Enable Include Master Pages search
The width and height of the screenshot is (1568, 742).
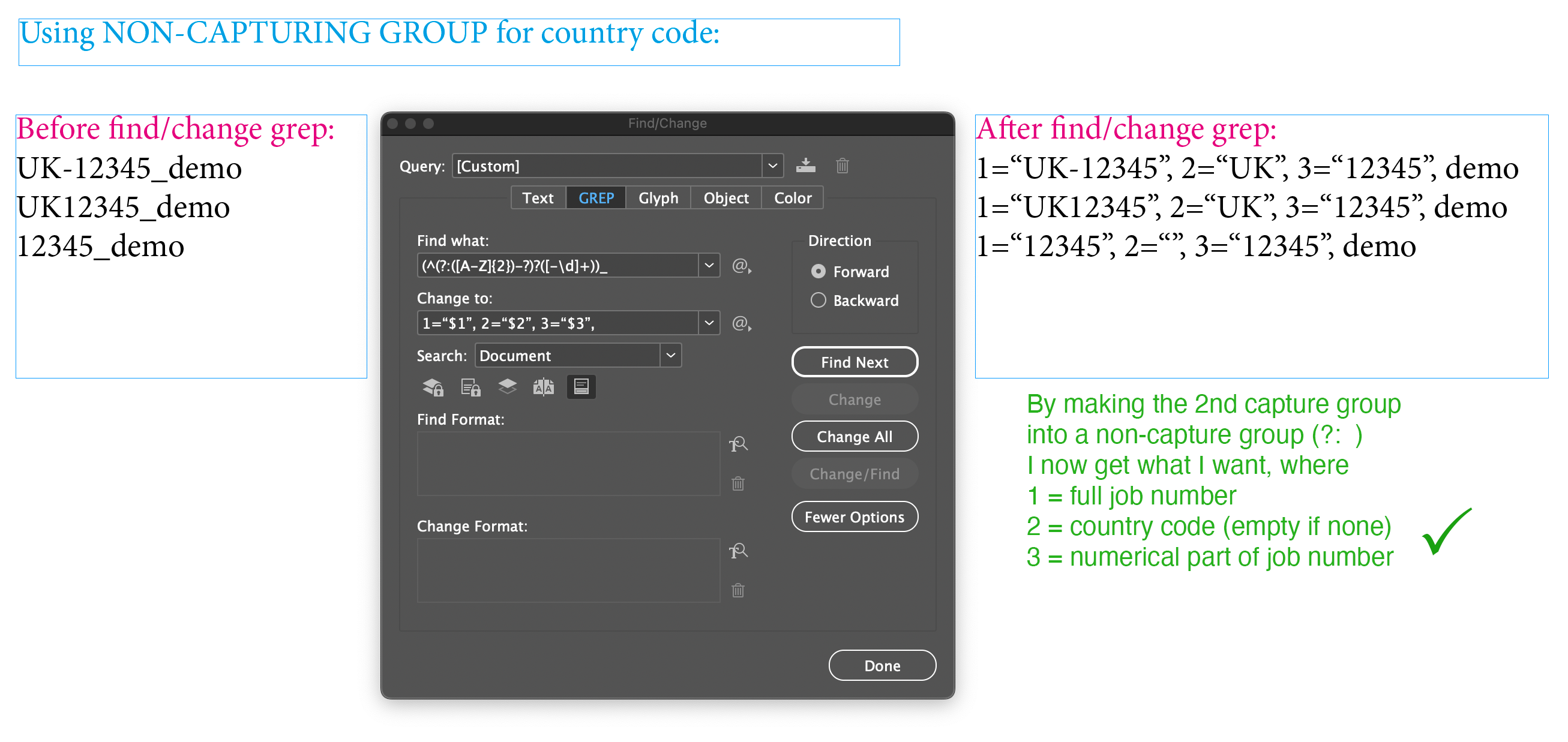pos(544,386)
